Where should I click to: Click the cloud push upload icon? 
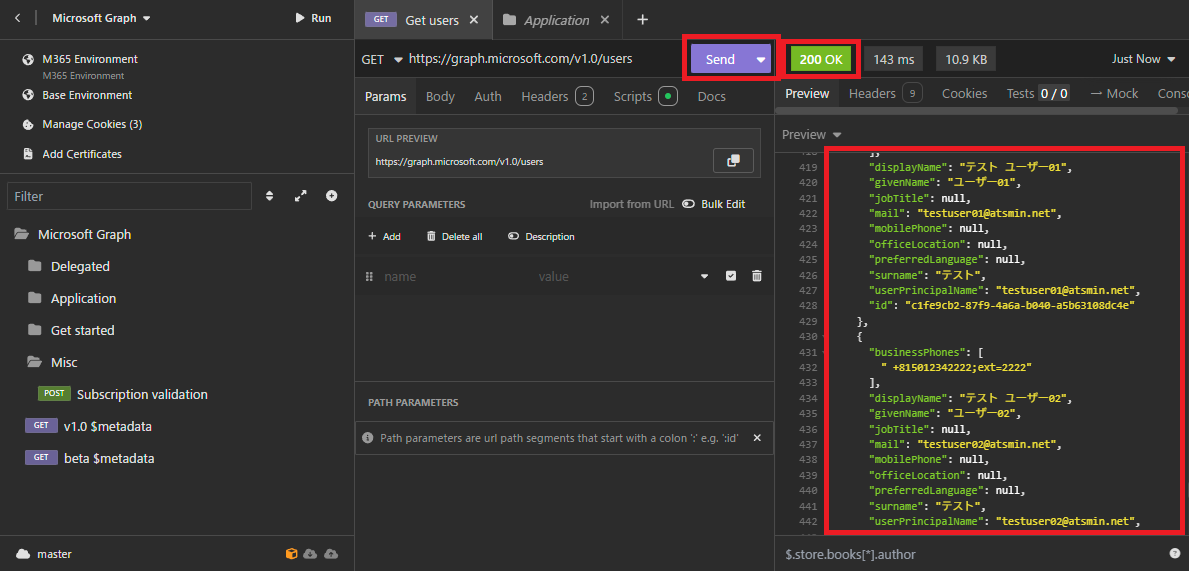click(331, 554)
